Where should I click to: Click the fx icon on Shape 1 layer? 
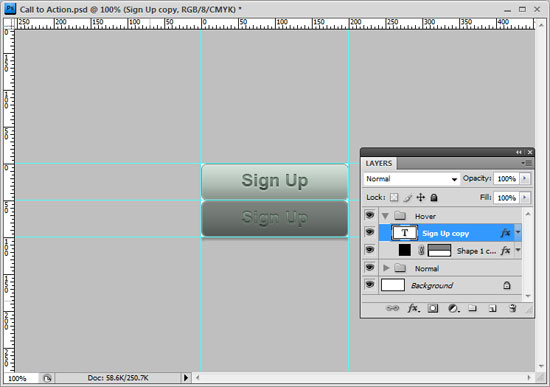point(505,250)
